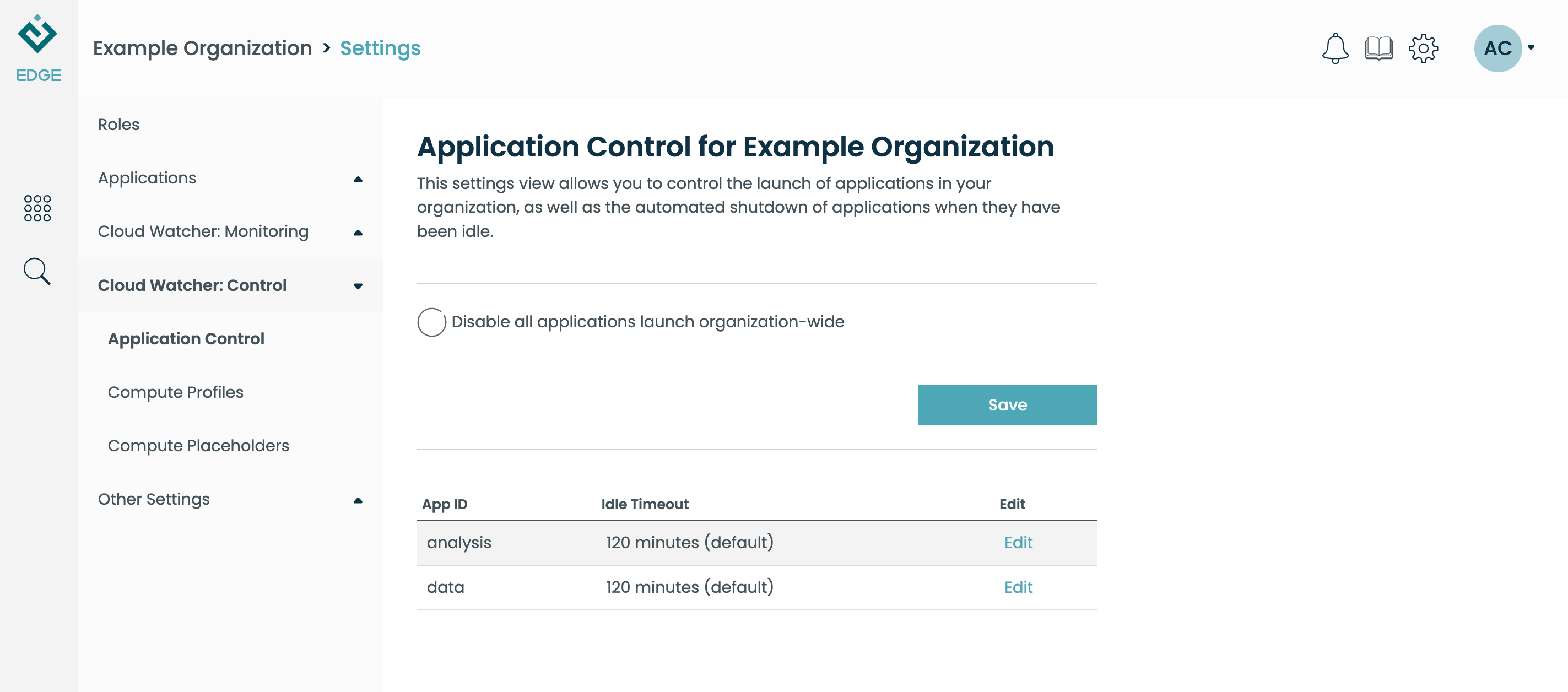
Task: Click data row's 120 minutes (default)
Action: pos(690,587)
